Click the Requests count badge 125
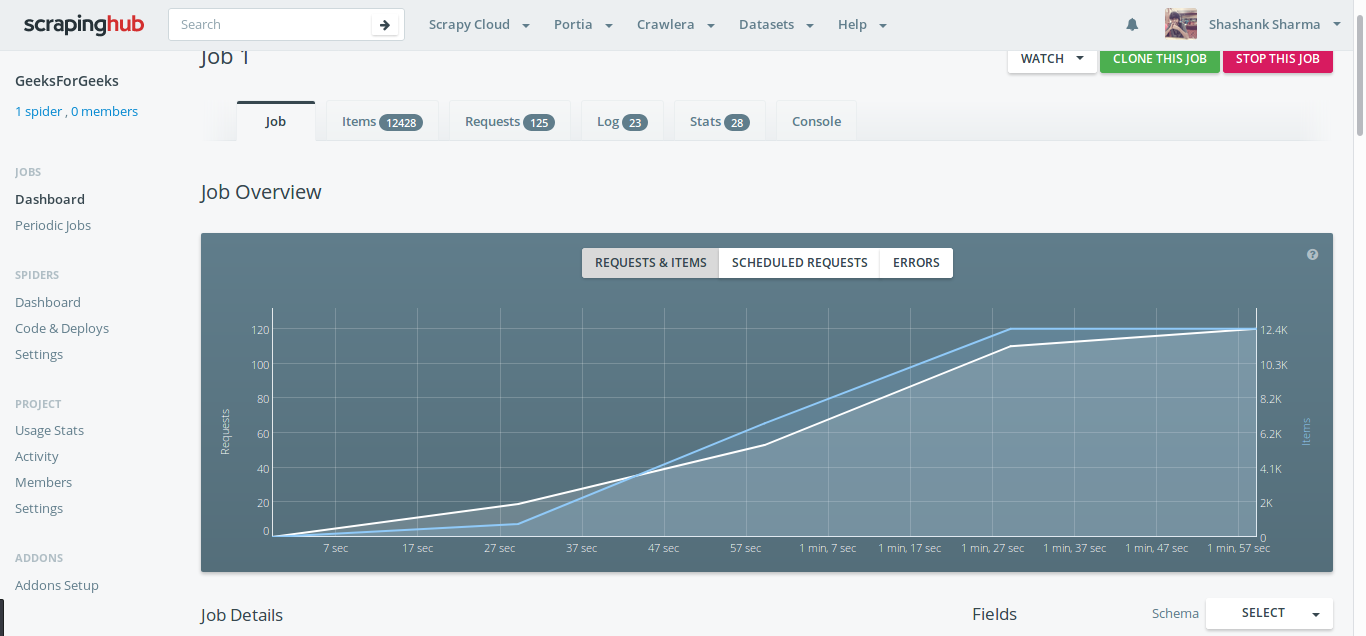Image resolution: width=1366 pixels, height=636 pixels. pos(540,123)
